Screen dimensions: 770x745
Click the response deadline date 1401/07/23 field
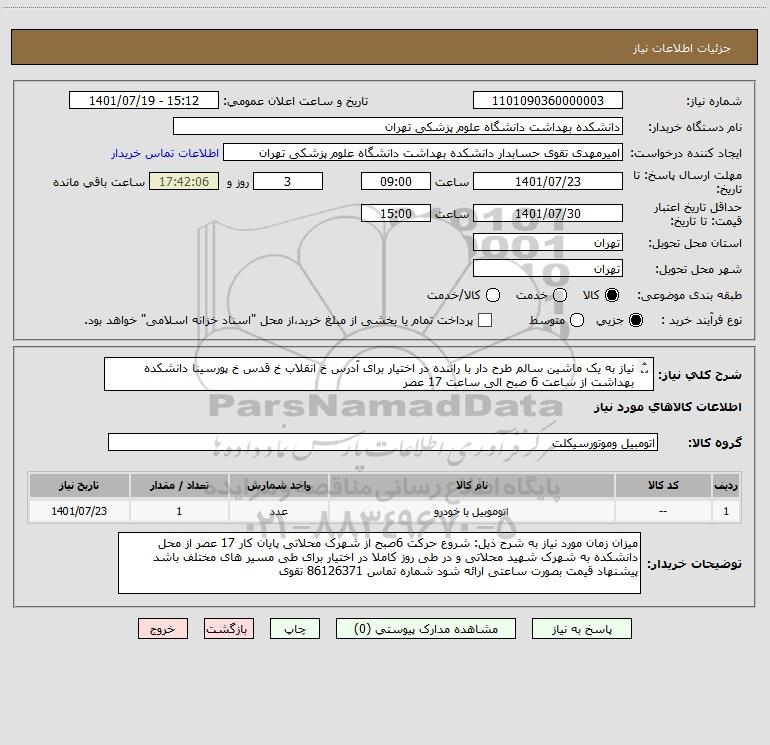click(x=548, y=182)
